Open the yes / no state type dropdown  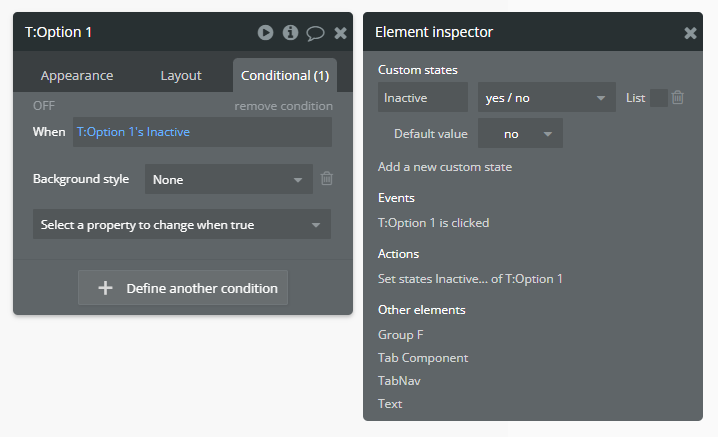pyautogui.click(x=546, y=98)
